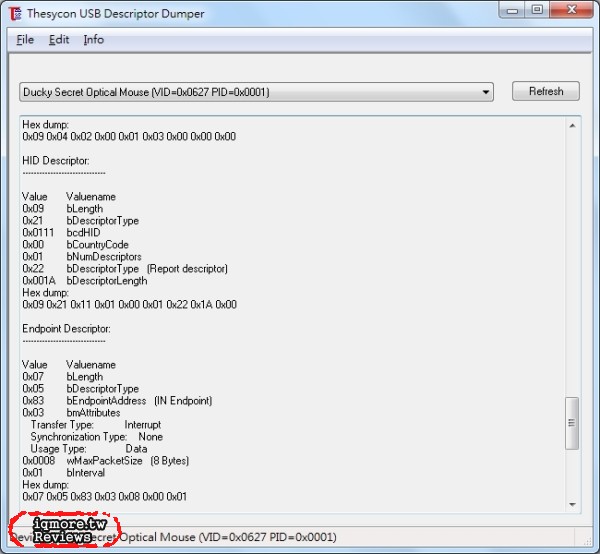Screen dimensions: 600x554
Task: Click the 'Endpoint Descriptor:' heading text
Action: click(x=66, y=329)
